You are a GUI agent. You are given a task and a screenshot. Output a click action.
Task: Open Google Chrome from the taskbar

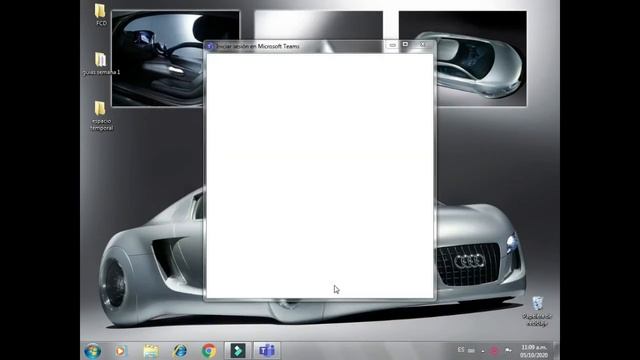click(x=209, y=351)
